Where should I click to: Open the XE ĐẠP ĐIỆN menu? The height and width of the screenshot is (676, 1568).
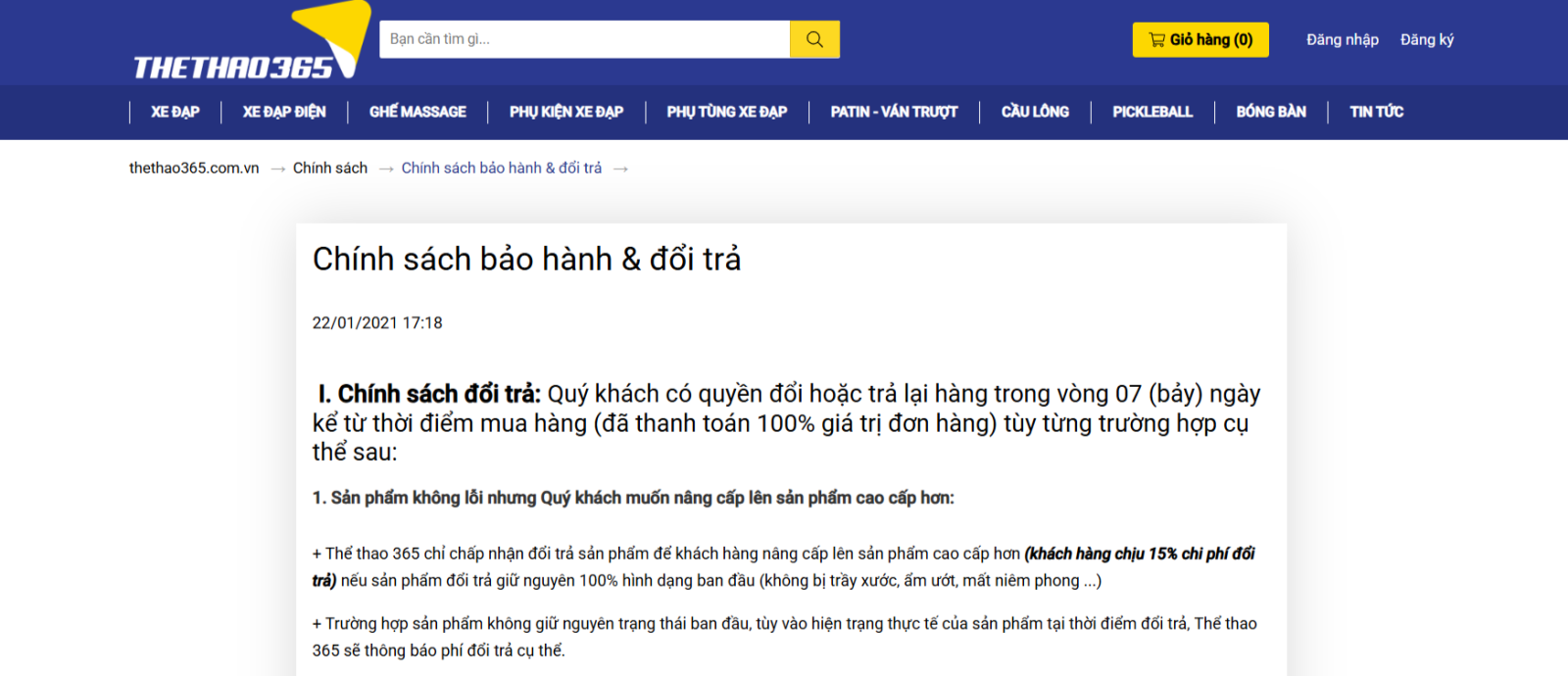[284, 112]
